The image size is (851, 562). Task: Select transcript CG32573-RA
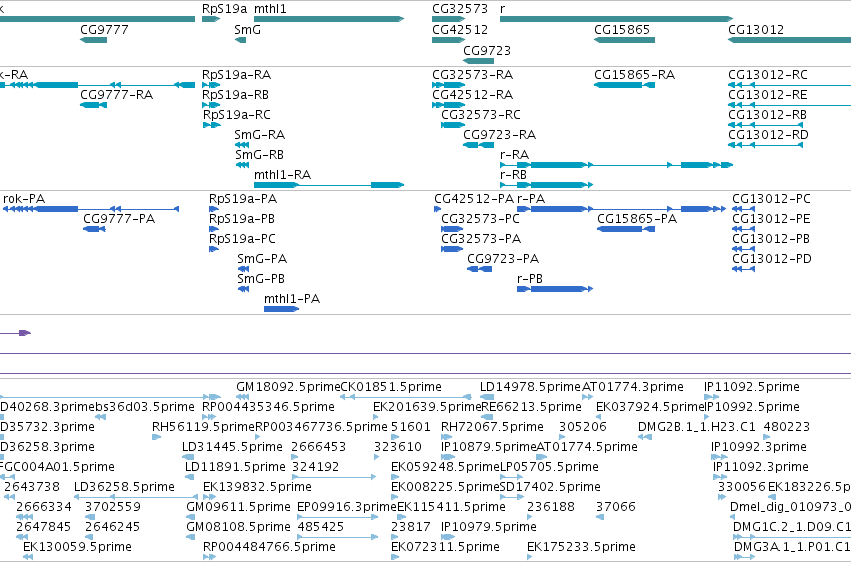point(448,85)
